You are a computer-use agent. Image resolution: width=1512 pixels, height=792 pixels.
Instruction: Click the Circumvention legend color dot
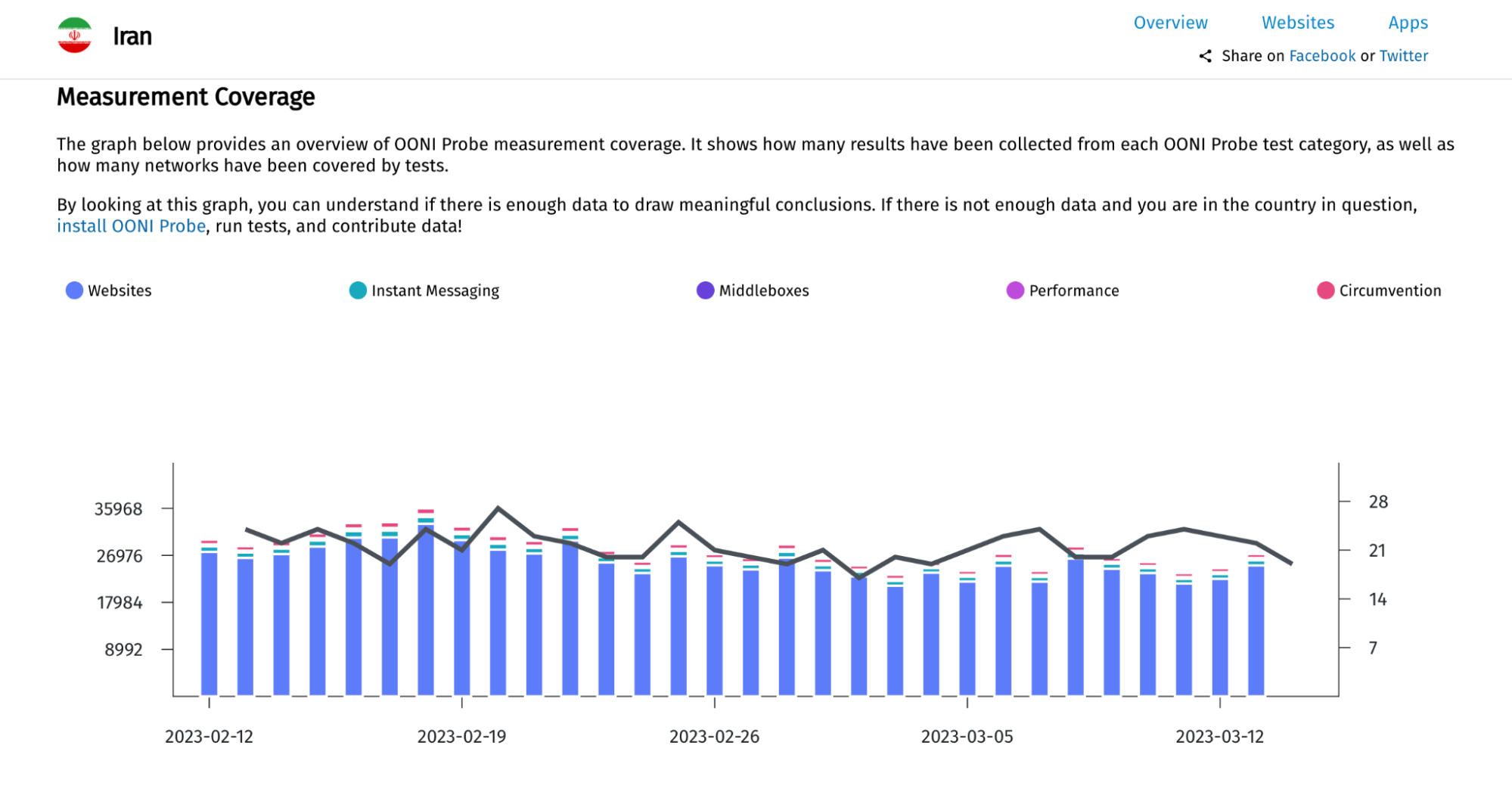(x=1325, y=290)
